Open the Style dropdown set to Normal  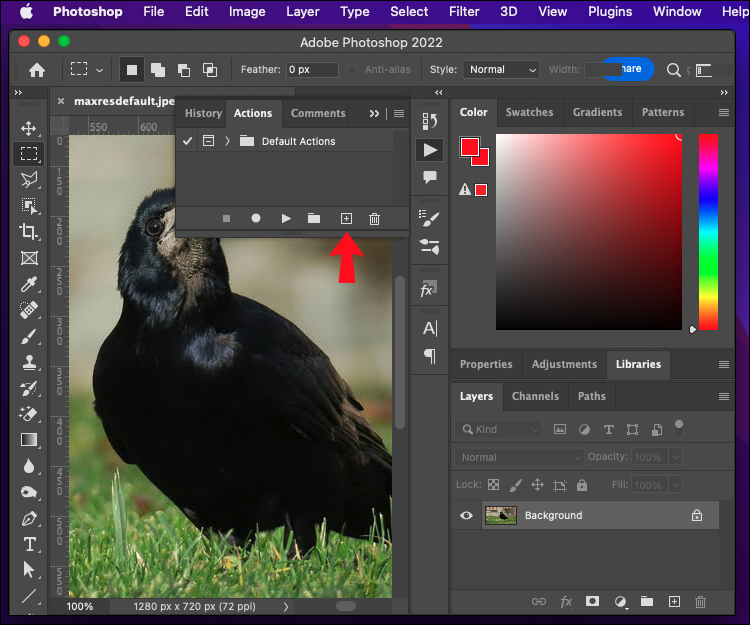click(502, 70)
